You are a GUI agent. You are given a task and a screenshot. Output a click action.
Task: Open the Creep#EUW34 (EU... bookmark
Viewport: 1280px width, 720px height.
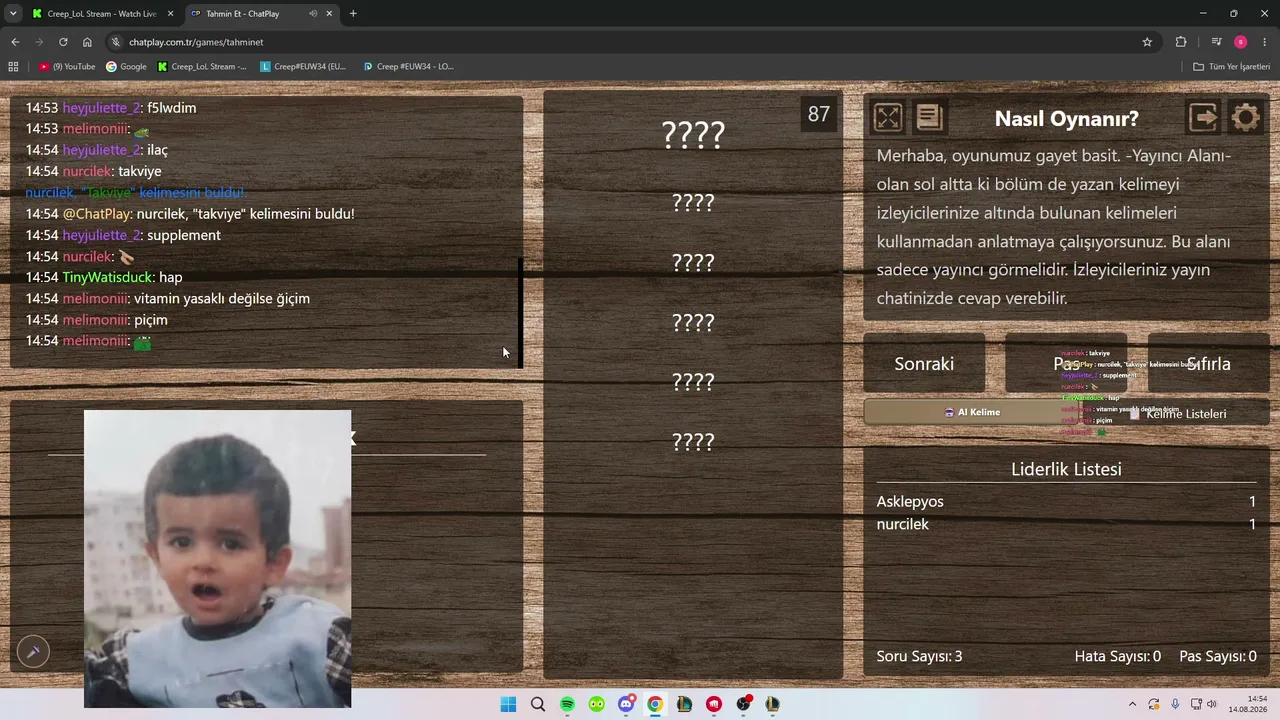(x=303, y=67)
